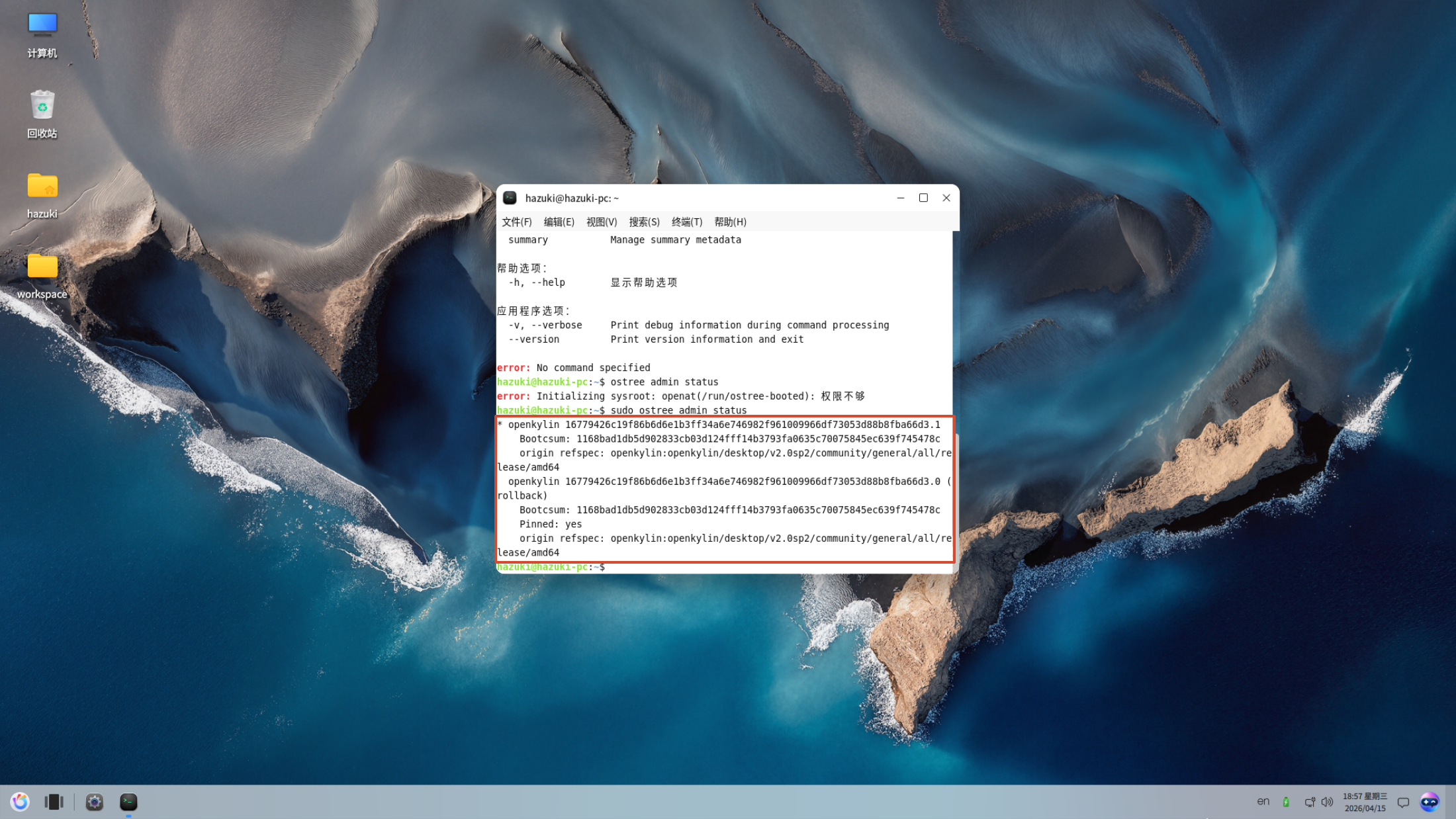1456x819 pixels.
Task: Switch the en input method indicator
Action: click(x=1263, y=802)
